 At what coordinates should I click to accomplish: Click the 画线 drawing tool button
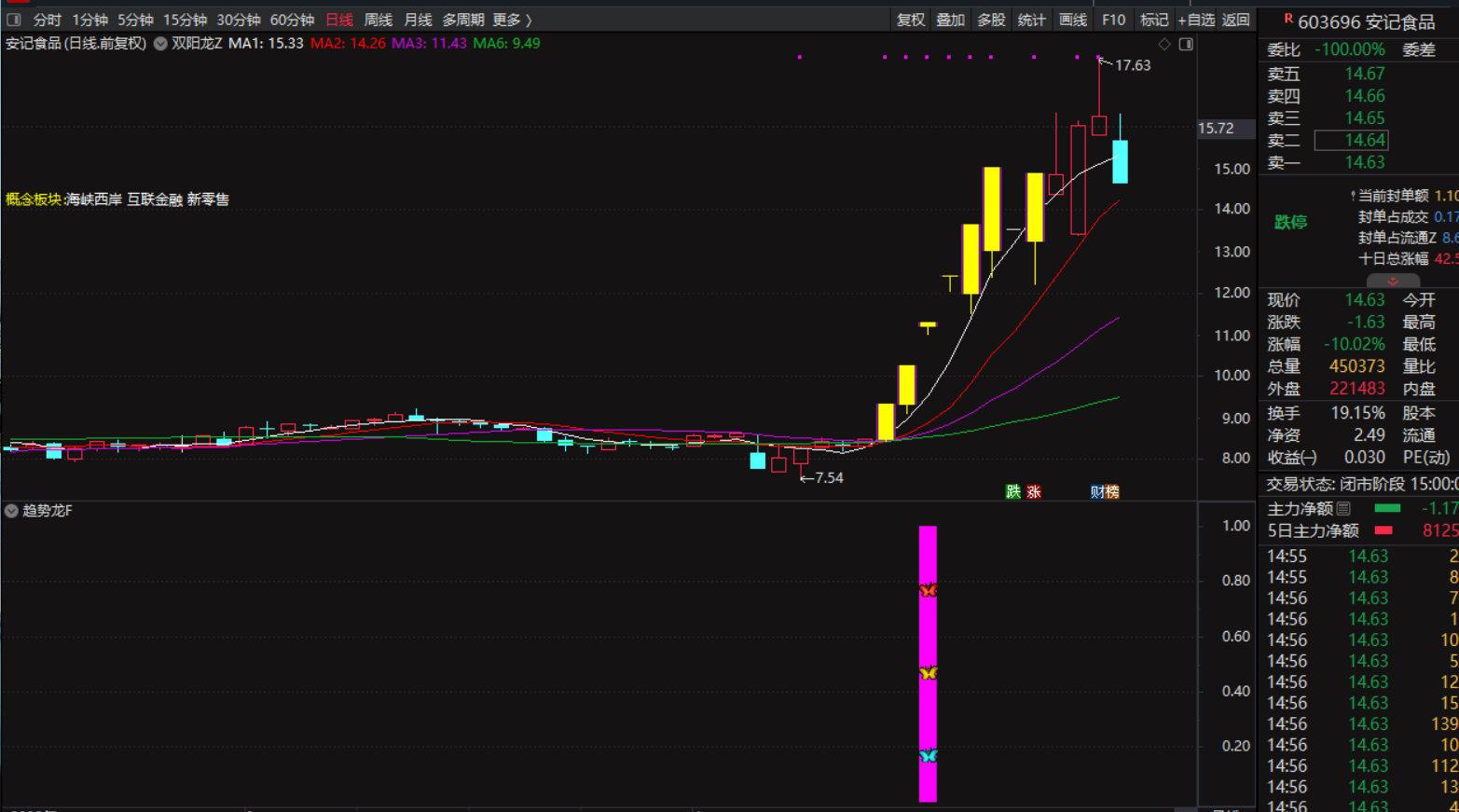1072,20
